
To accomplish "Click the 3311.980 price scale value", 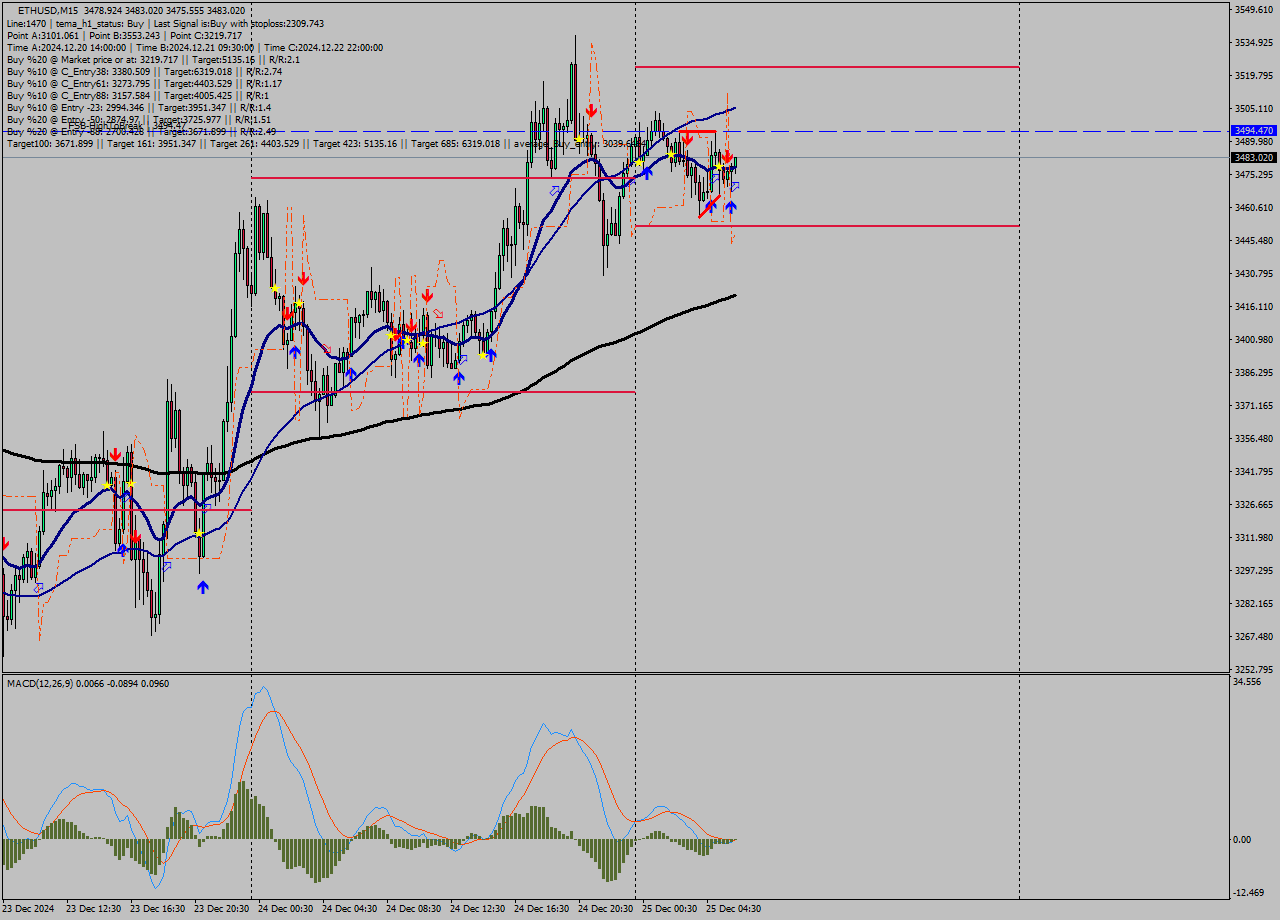I will click(x=1254, y=537).
